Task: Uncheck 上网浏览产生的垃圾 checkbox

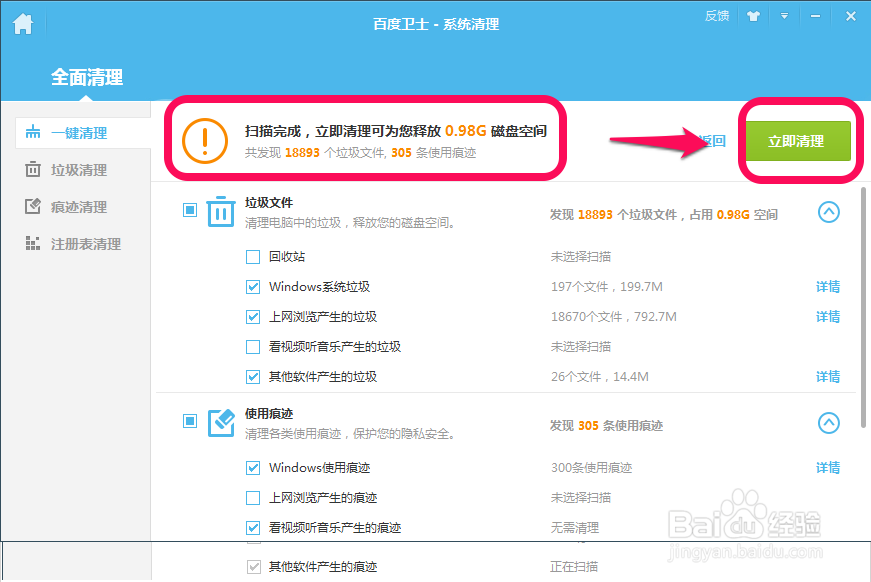Action: click(253, 317)
